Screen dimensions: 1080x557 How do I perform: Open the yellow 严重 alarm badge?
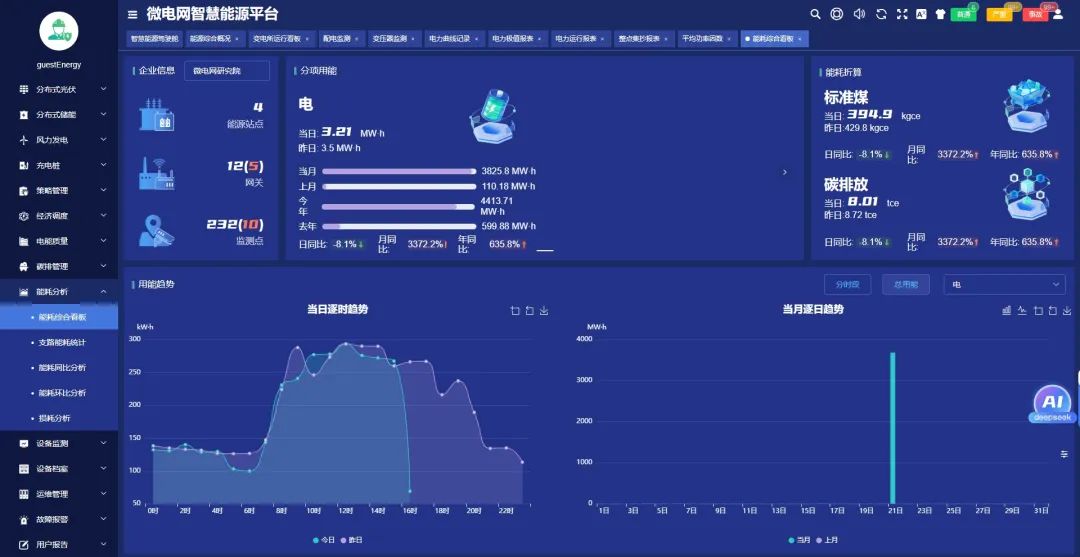click(x=999, y=14)
